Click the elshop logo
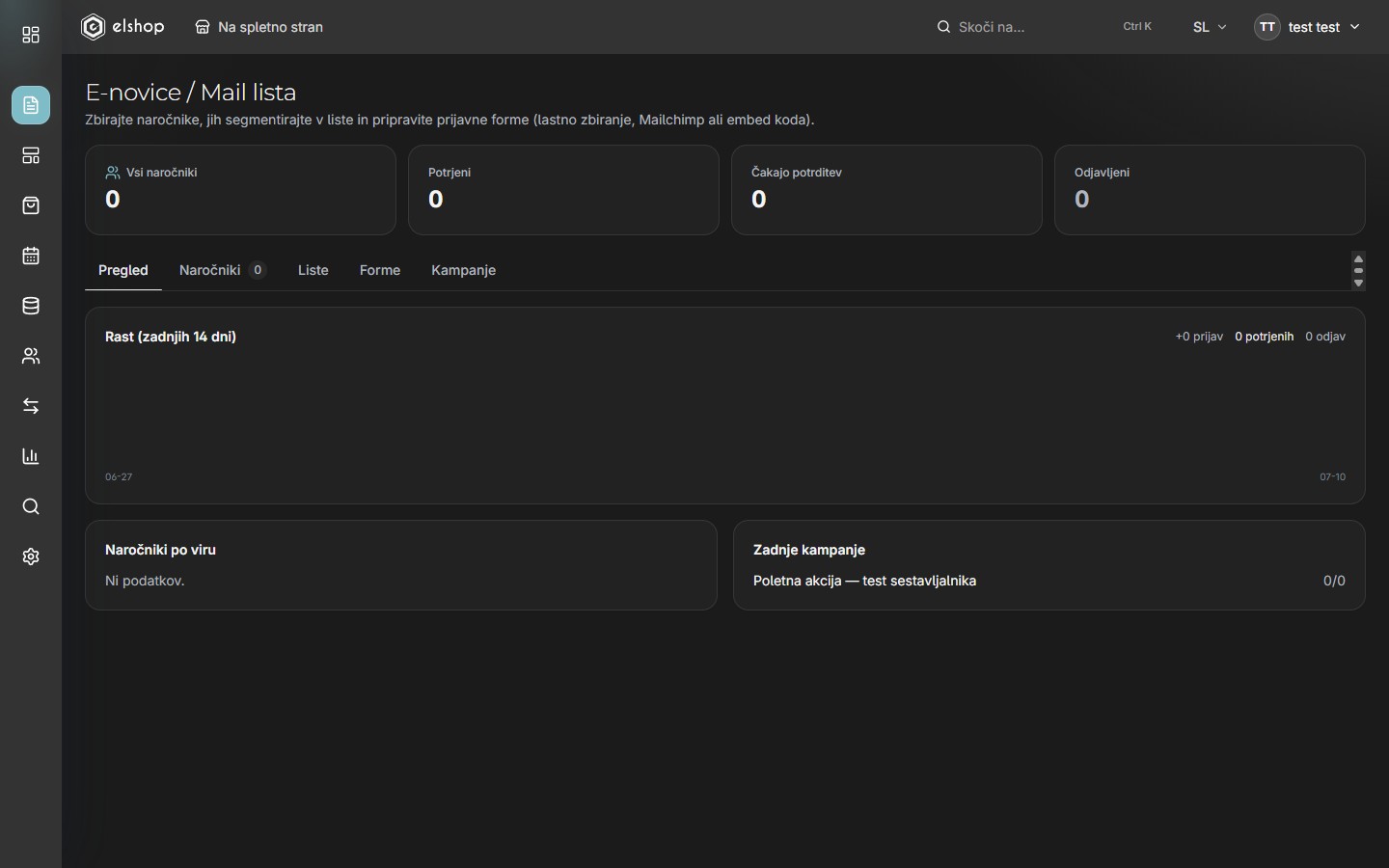This screenshot has width=1389, height=868. click(123, 27)
